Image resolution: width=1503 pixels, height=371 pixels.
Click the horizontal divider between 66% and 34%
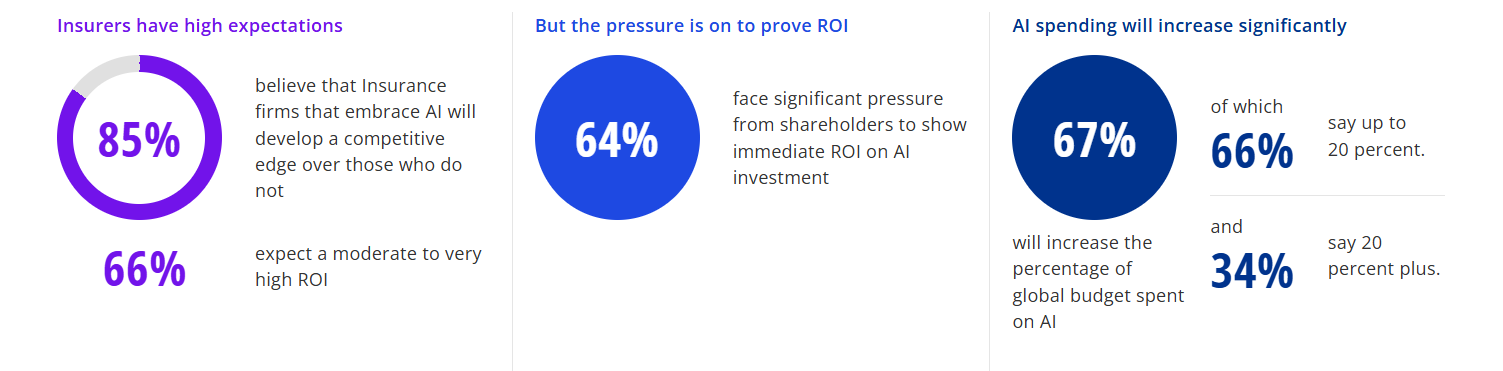click(1327, 195)
